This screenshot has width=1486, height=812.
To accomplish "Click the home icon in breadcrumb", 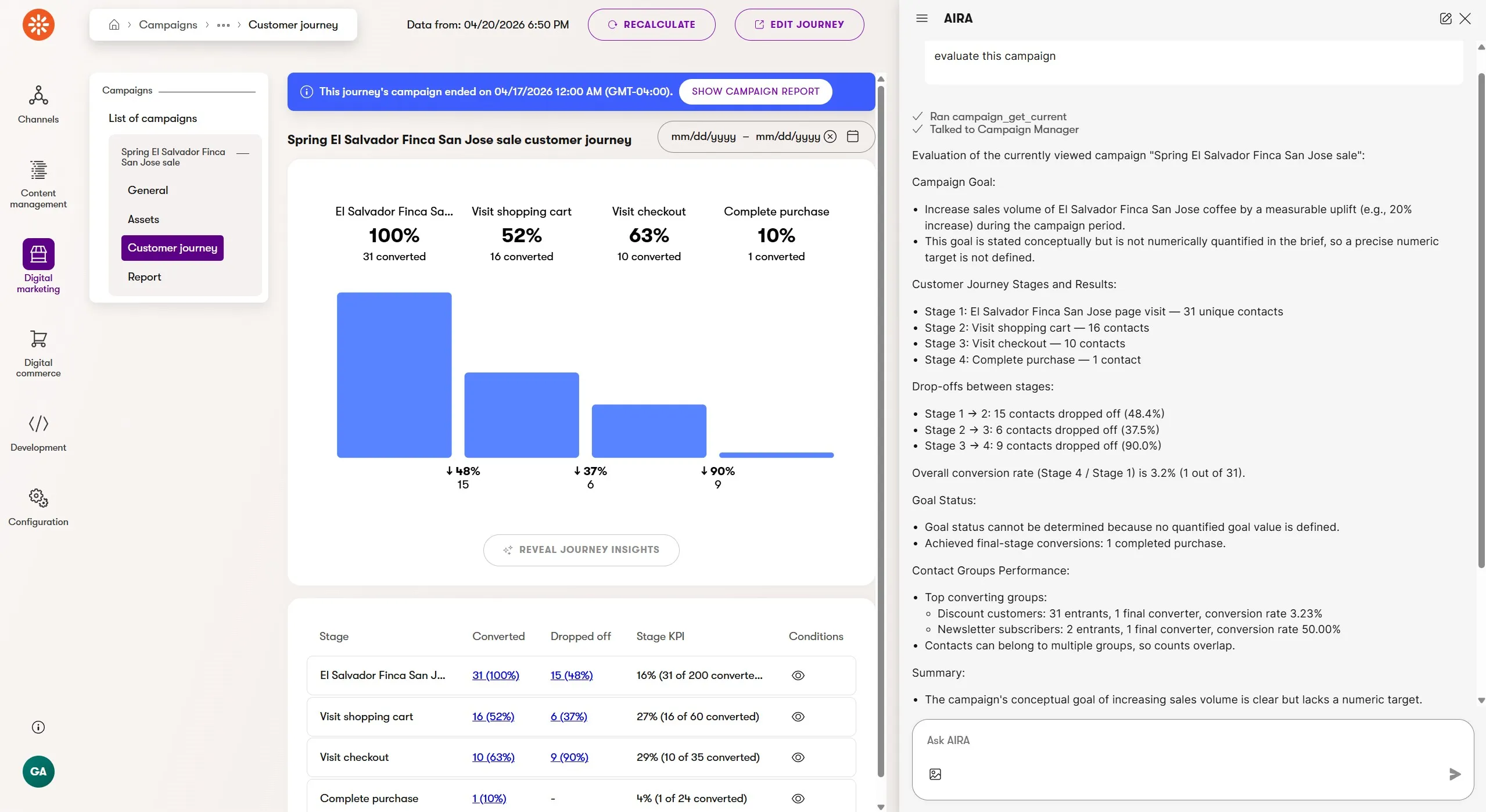I will [x=114, y=24].
